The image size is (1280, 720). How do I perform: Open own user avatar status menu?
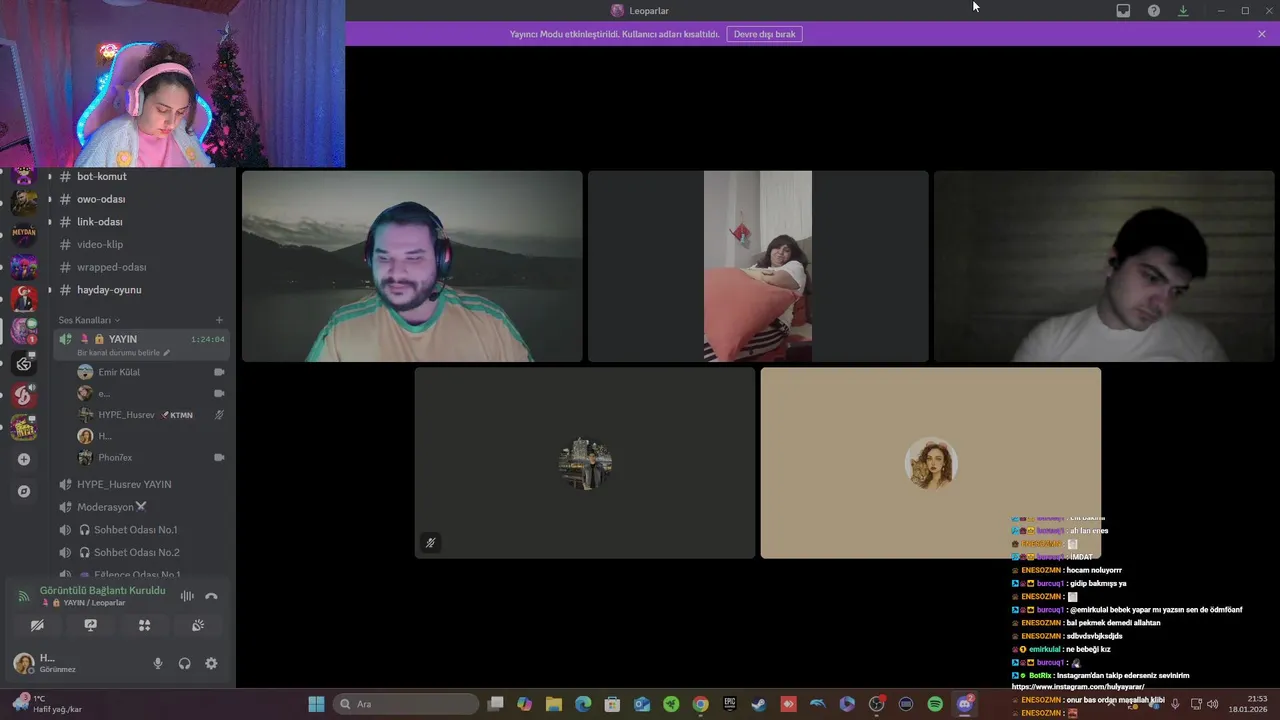pyautogui.click(x=24, y=663)
